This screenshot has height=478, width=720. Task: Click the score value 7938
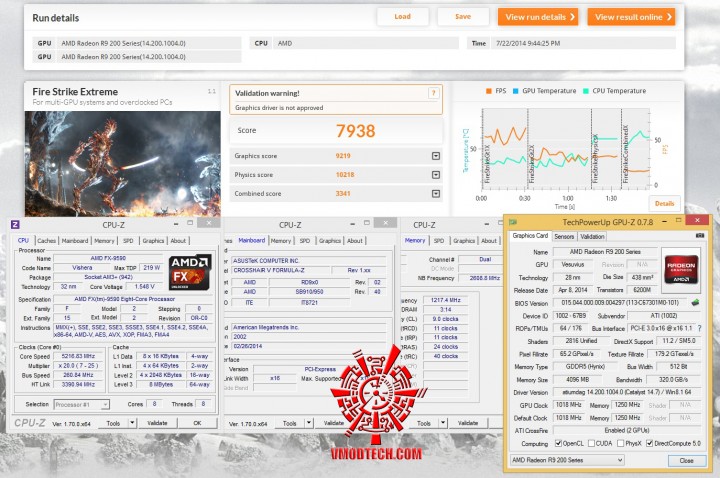click(x=355, y=131)
